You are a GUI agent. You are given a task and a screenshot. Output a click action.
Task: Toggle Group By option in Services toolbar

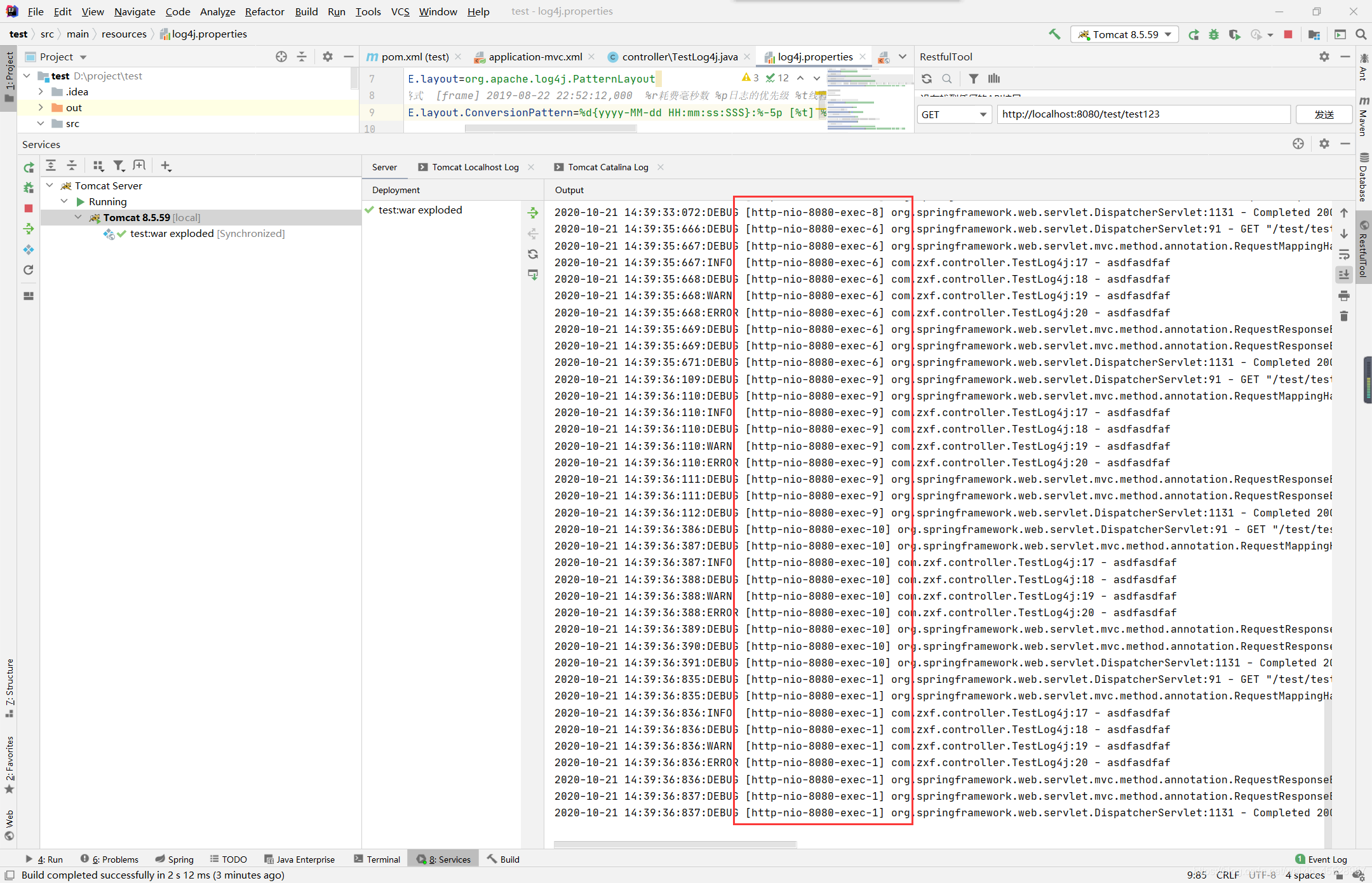pos(98,166)
